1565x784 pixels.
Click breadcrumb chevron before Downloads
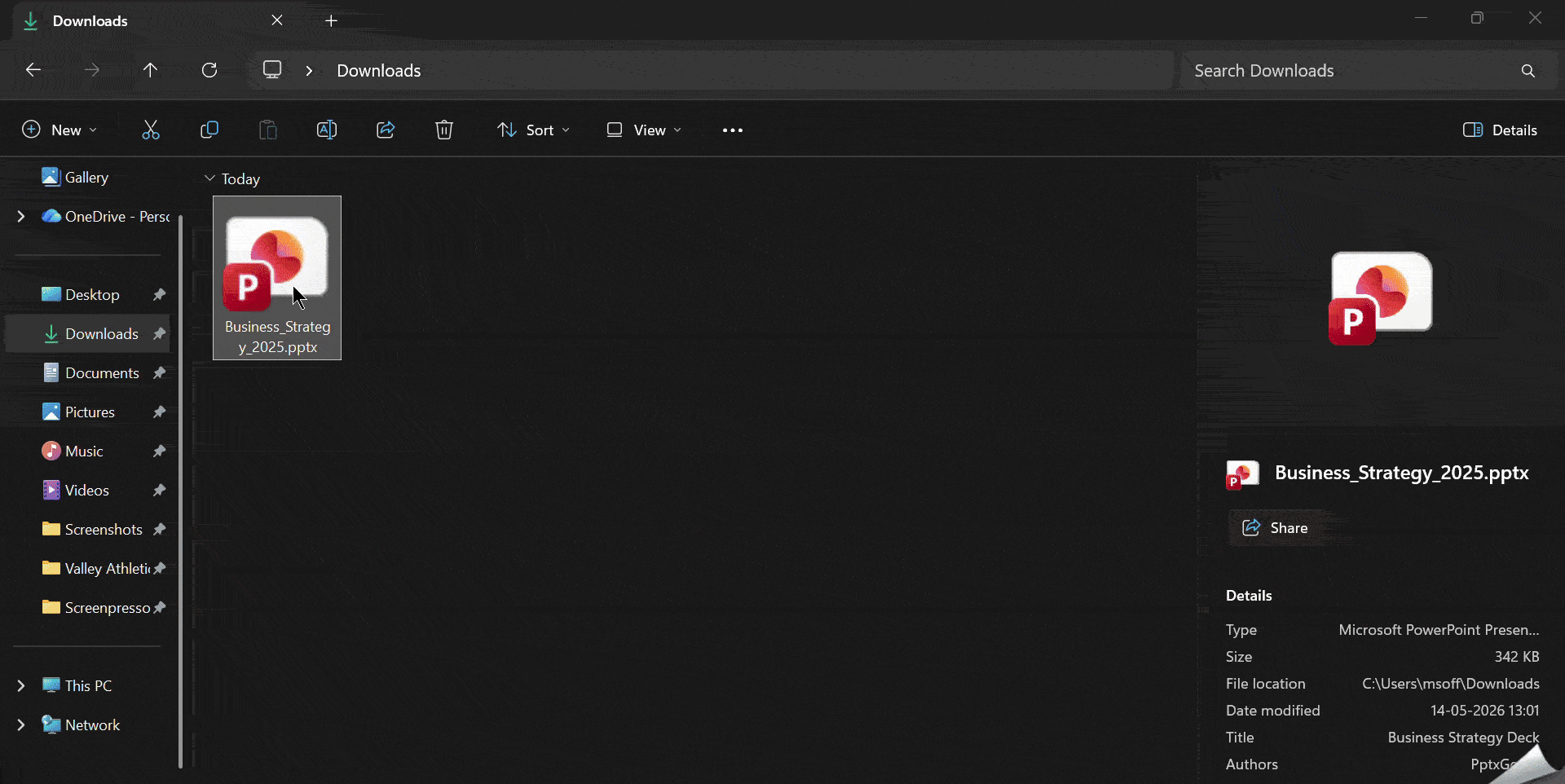[309, 71]
